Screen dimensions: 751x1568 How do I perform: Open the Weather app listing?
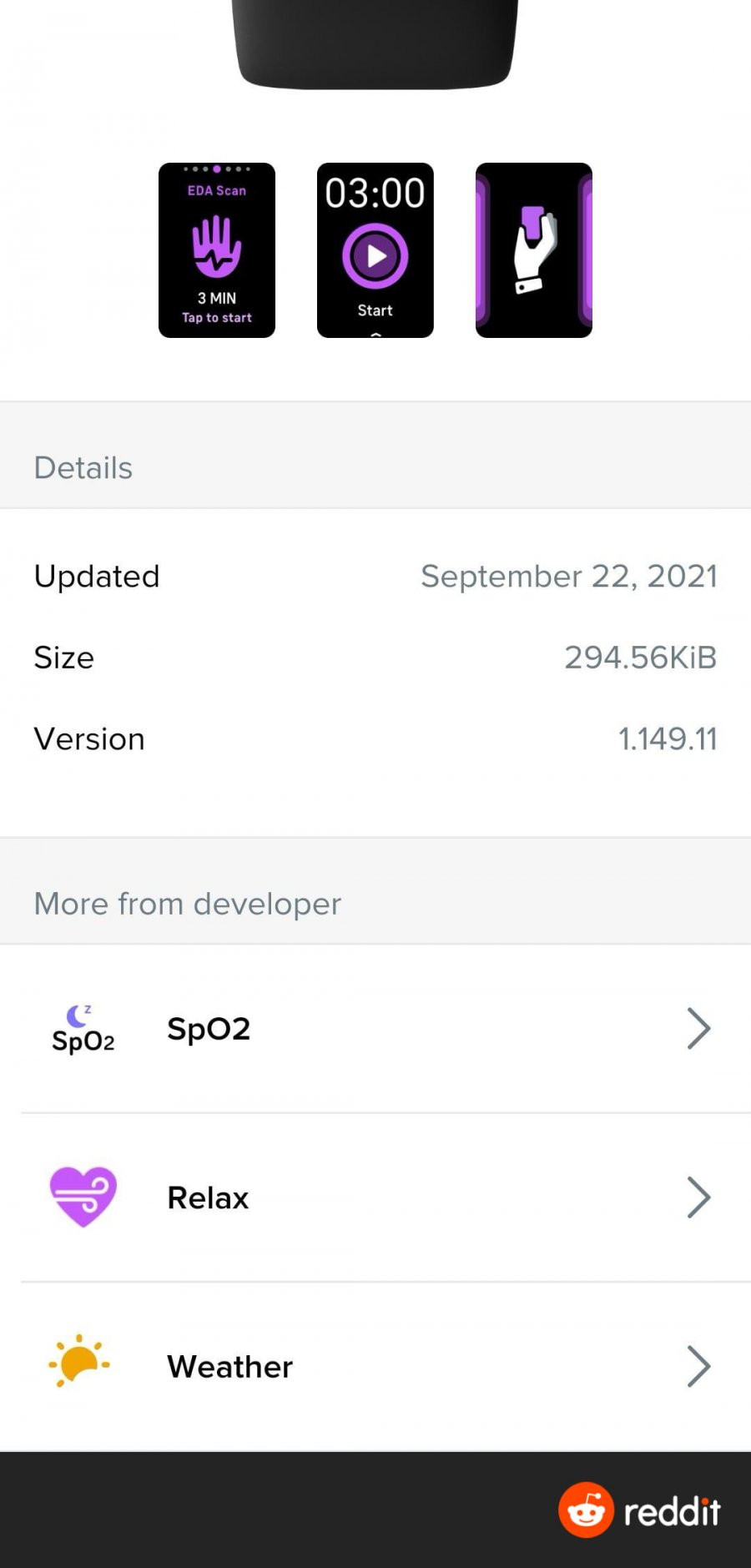point(375,1367)
